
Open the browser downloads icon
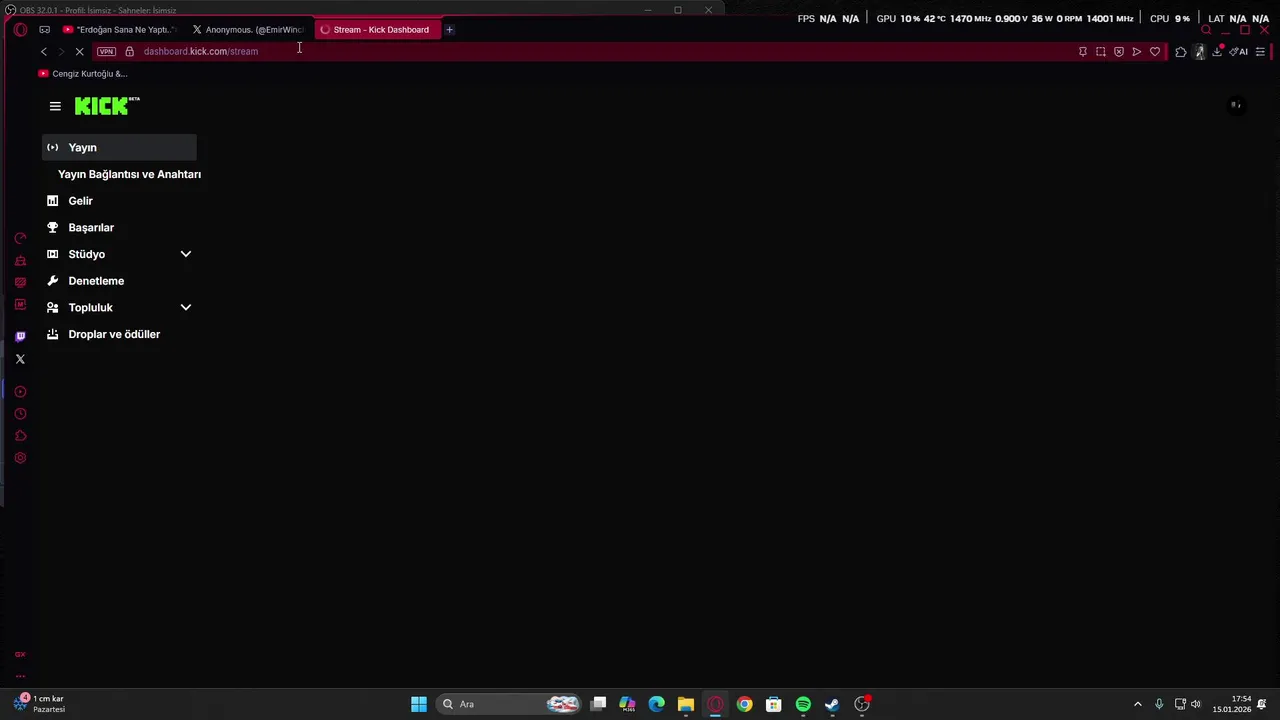point(1217,51)
